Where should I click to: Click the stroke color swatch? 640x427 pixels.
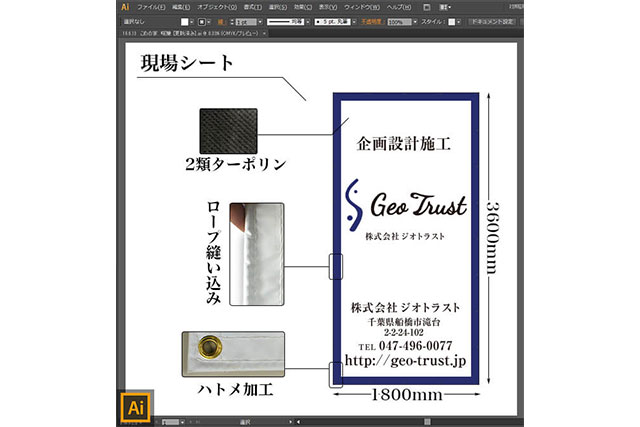point(202,22)
